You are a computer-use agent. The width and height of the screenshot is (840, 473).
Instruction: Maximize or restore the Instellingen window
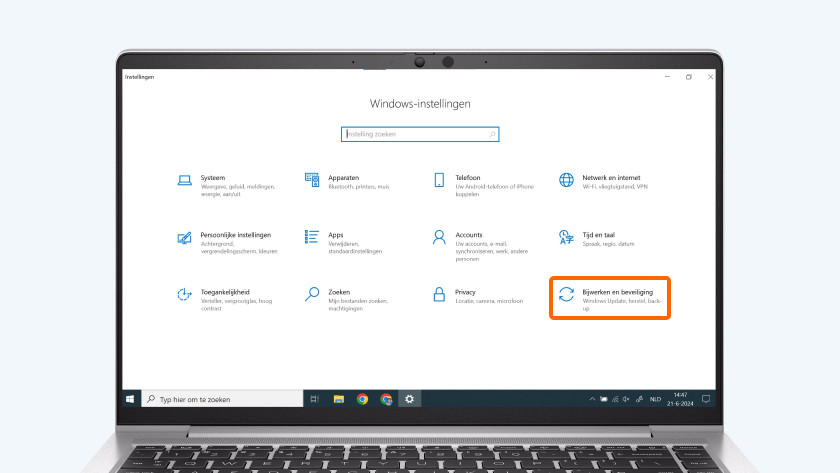point(688,77)
